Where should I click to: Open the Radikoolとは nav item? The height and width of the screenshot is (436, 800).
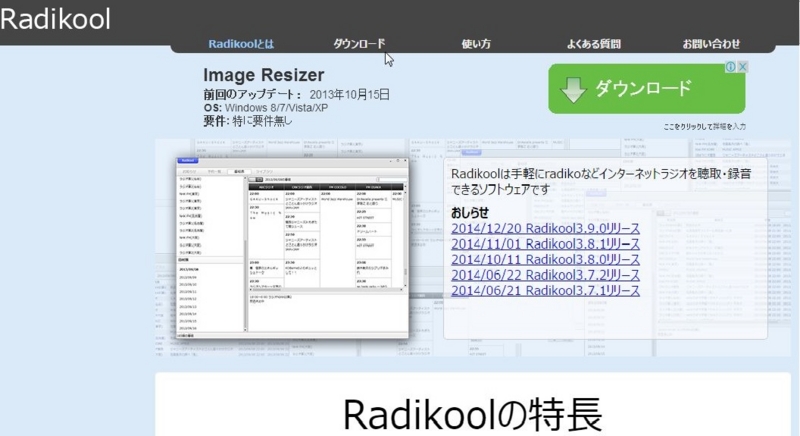click(x=241, y=44)
